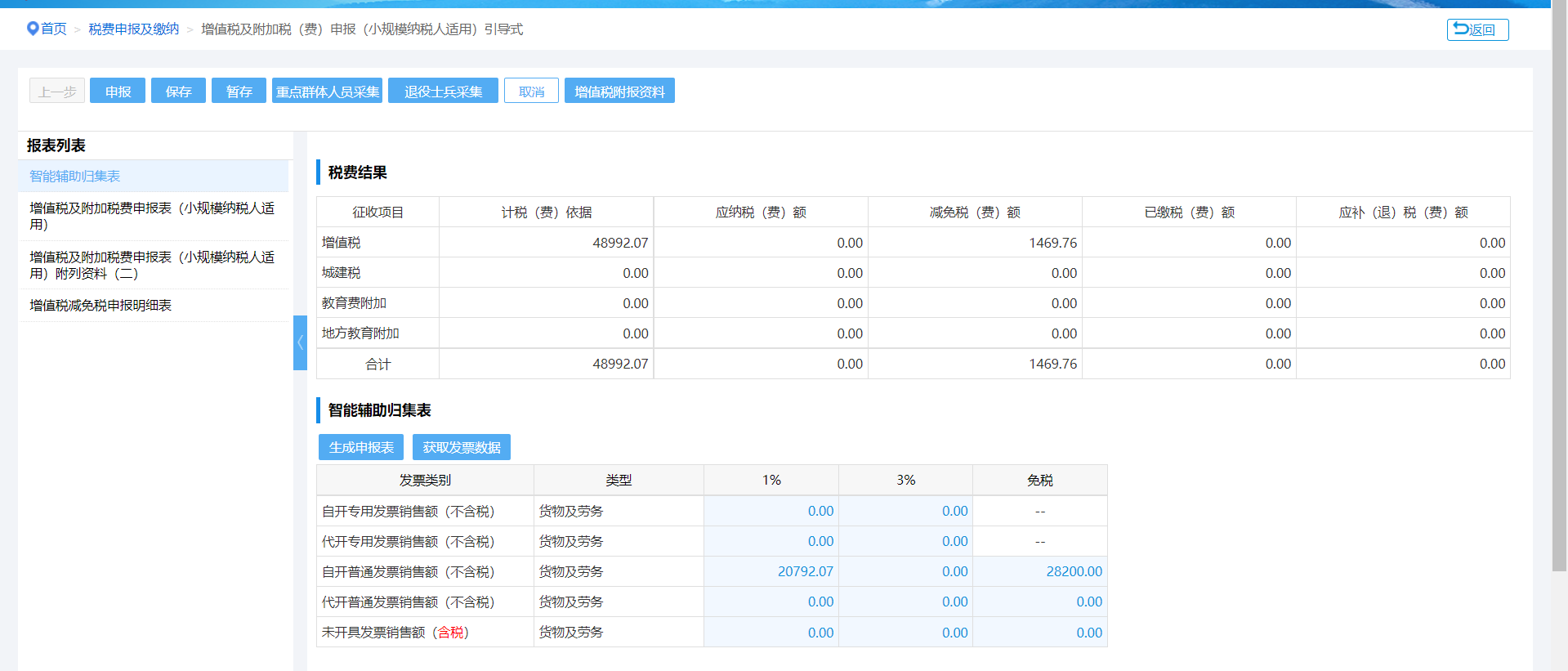The width and height of the screenshot is (1568, 671).
Task: Open 增值税减免税申报明细表
Action: (154, 306)
